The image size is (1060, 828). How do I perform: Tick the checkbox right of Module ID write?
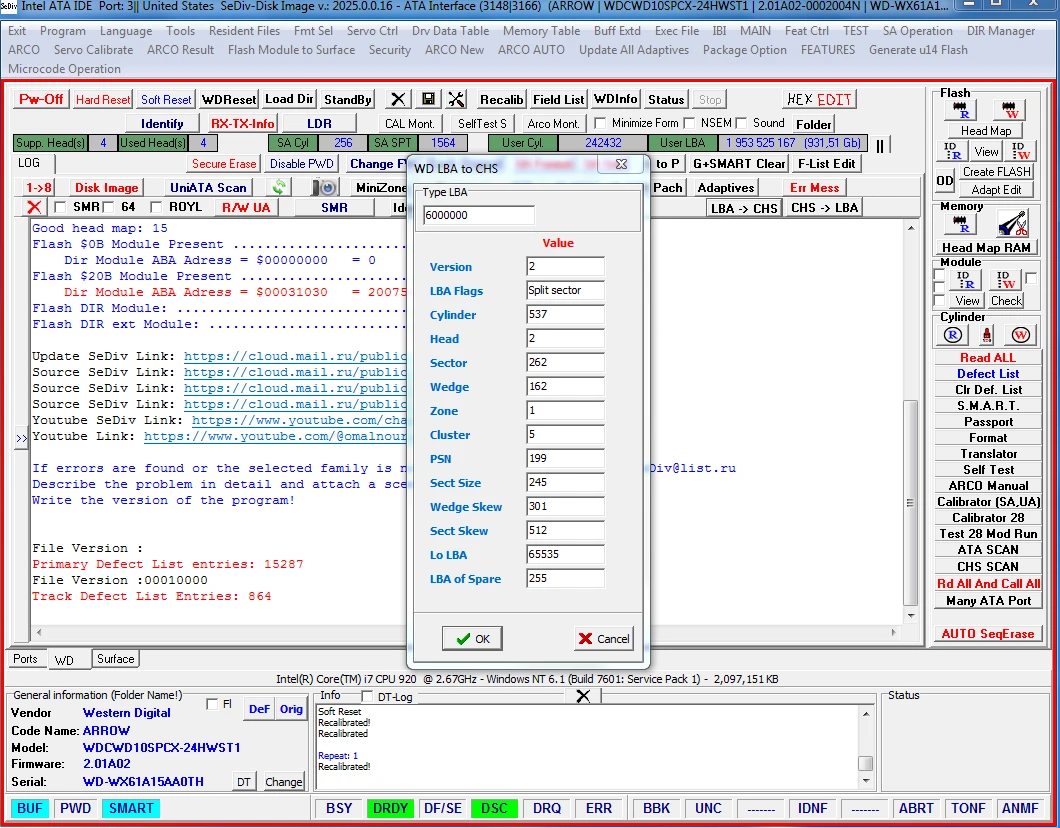point(1031,278)
